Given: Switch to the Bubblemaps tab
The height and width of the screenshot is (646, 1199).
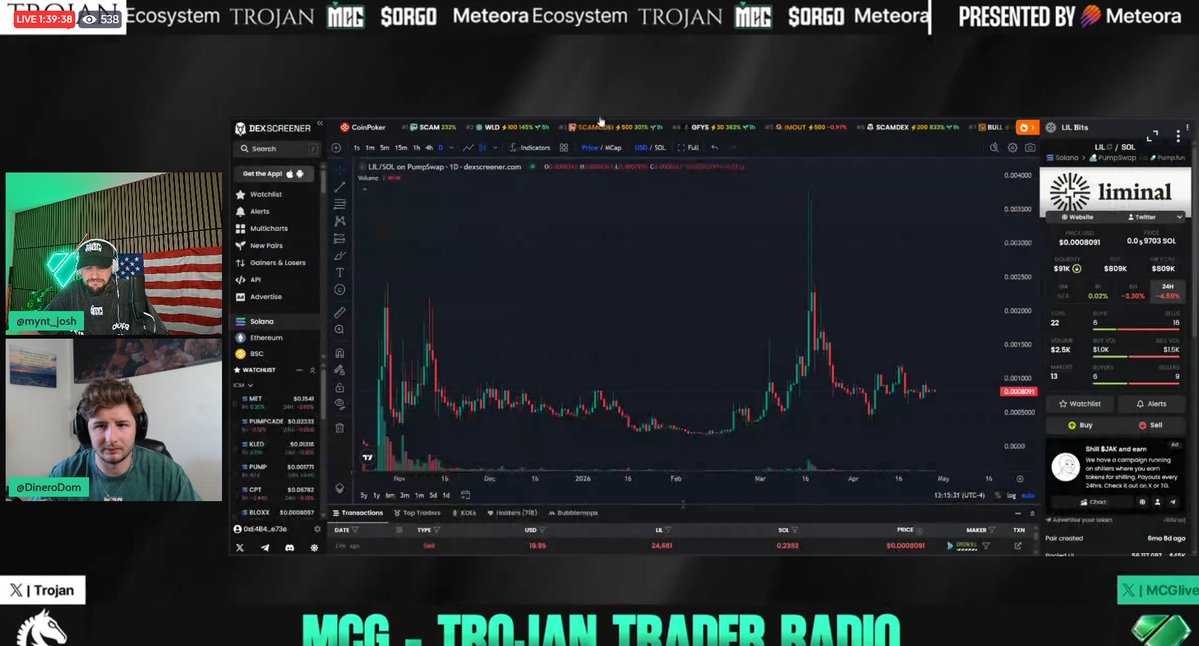Looking at the screenshot, I should point(573,513).
